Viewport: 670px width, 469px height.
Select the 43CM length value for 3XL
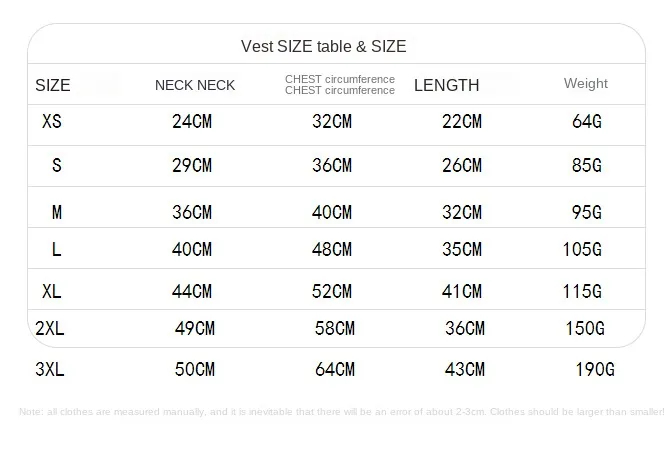(464, 369)
